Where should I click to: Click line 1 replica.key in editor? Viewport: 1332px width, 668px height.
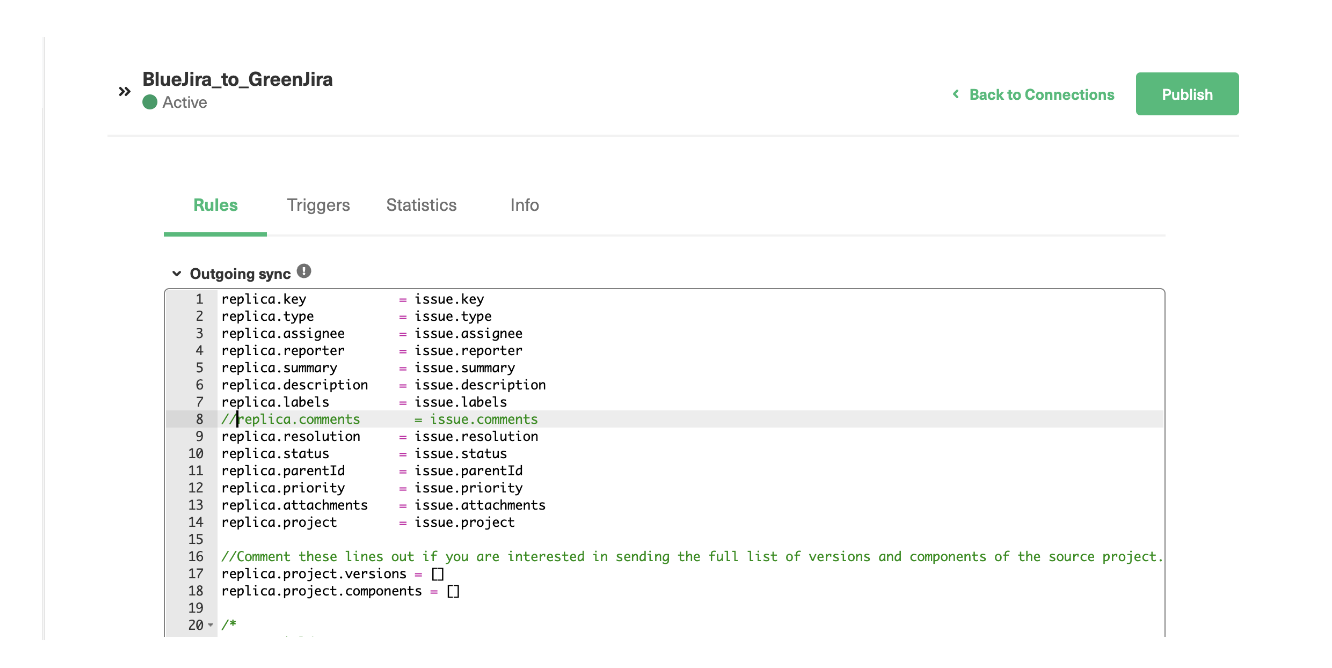coord(264,299)
